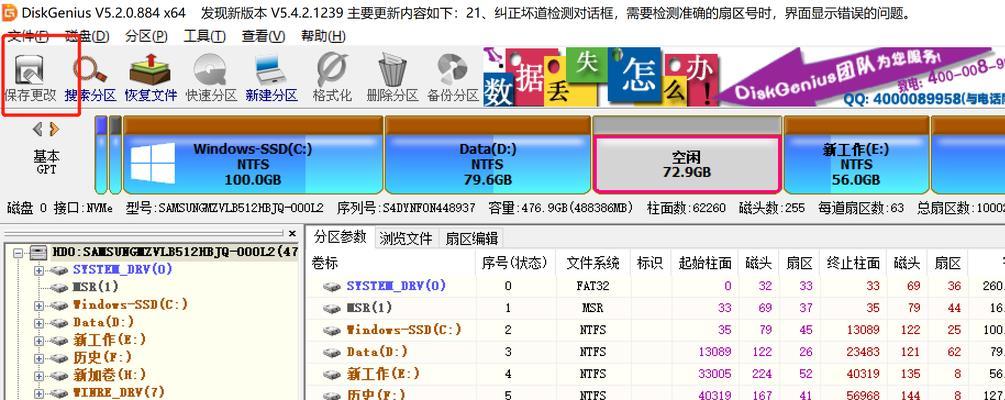Expand 新加卷(H:) node in the tree

click(x=39, y=375)
